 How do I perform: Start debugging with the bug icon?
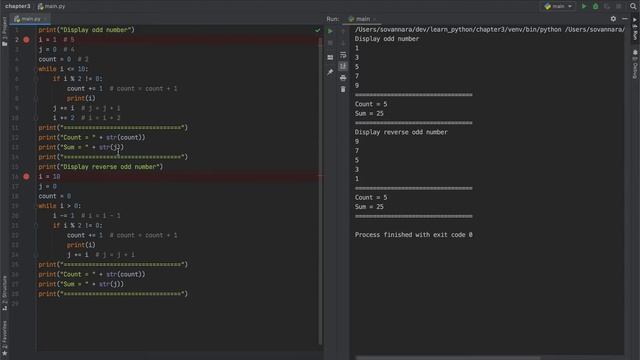click(596, 6)
